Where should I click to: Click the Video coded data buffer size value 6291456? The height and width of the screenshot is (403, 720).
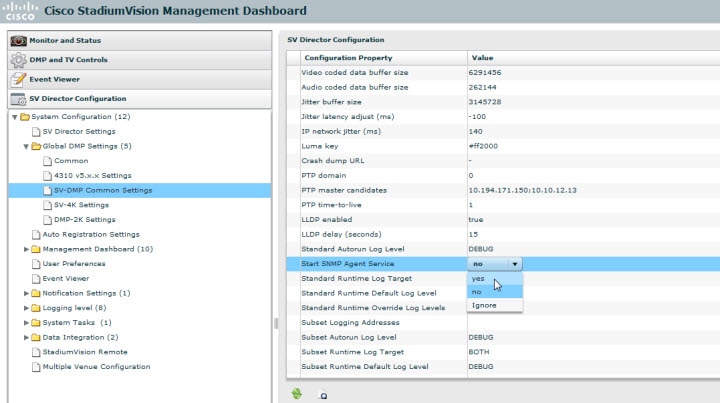click(484, 73)
